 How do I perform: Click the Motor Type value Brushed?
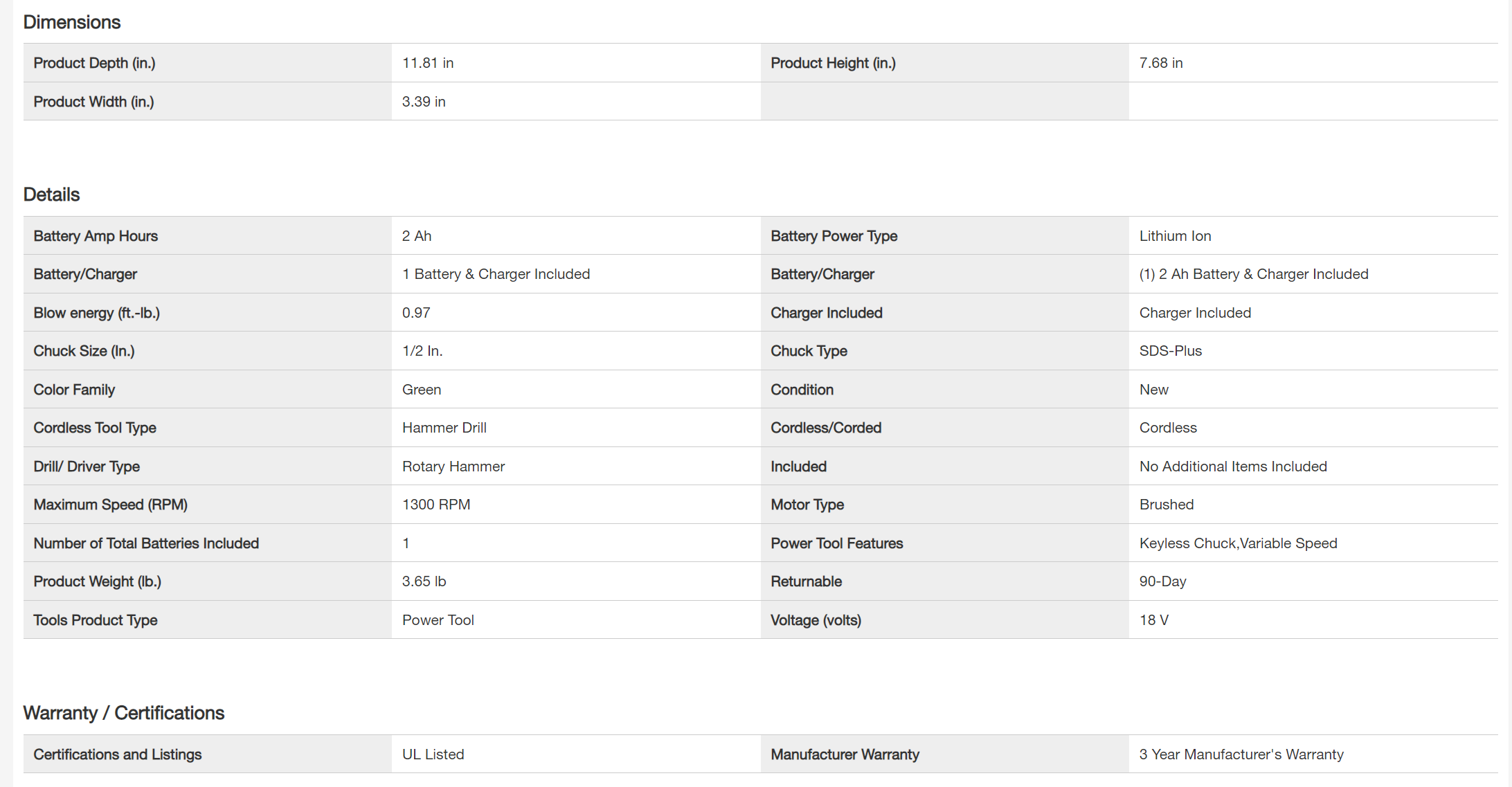tap(1167, 505)
